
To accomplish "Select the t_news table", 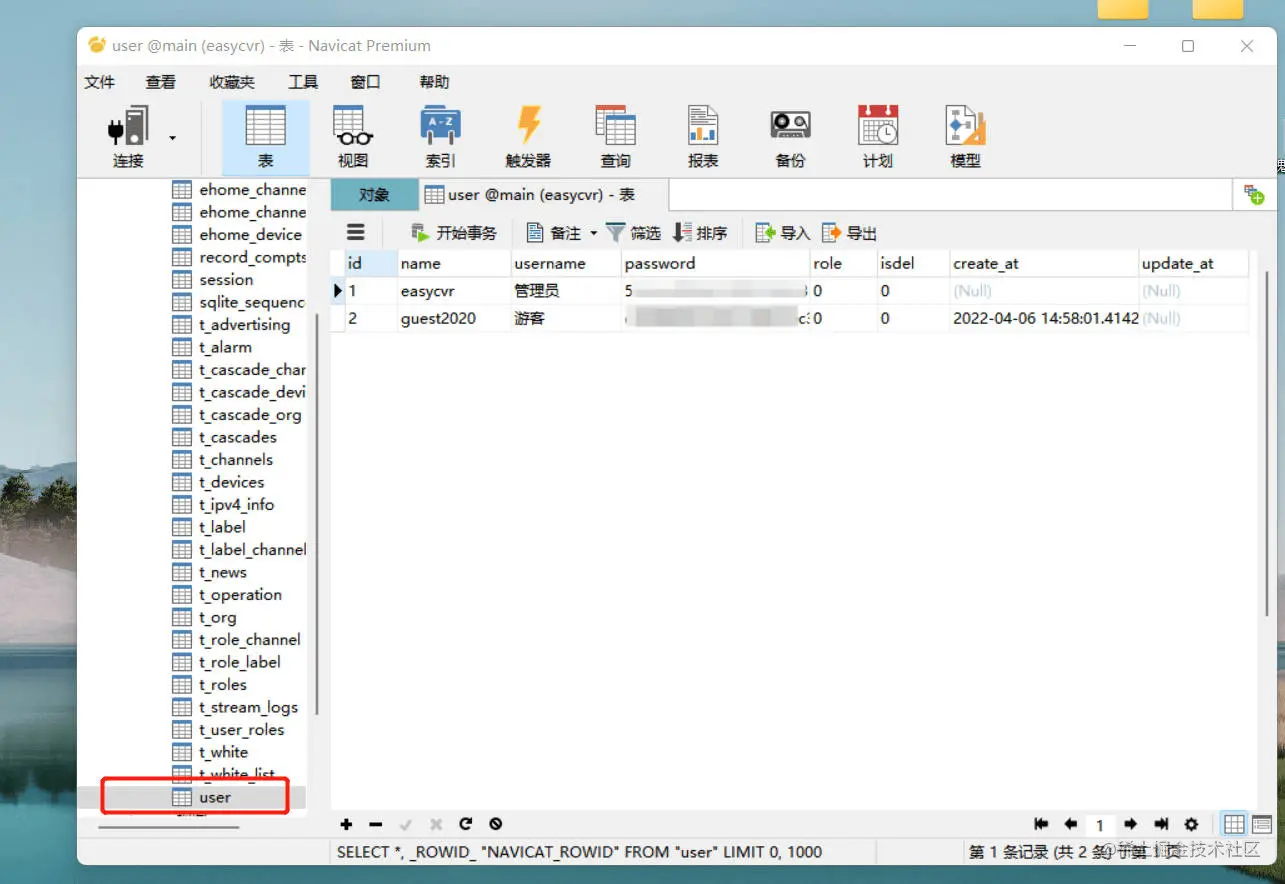I will tap(222, 572).
